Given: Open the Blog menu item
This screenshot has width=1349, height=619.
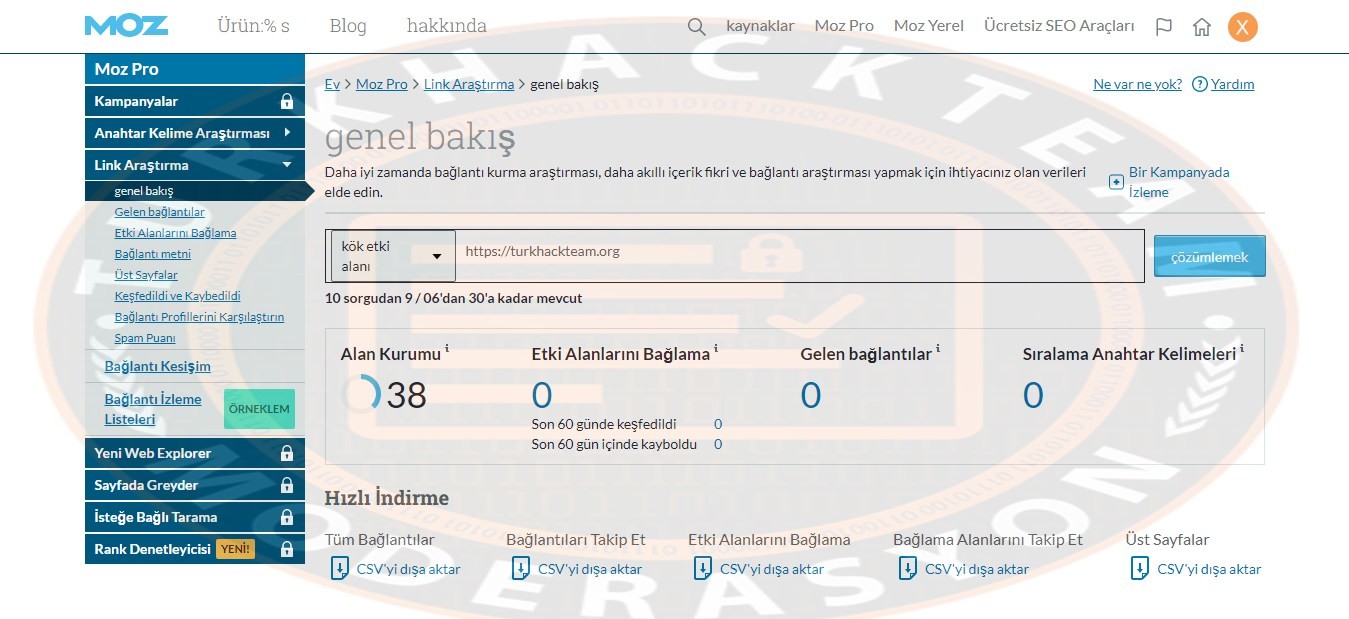Looking at the screenshot, I should point(348,26).
